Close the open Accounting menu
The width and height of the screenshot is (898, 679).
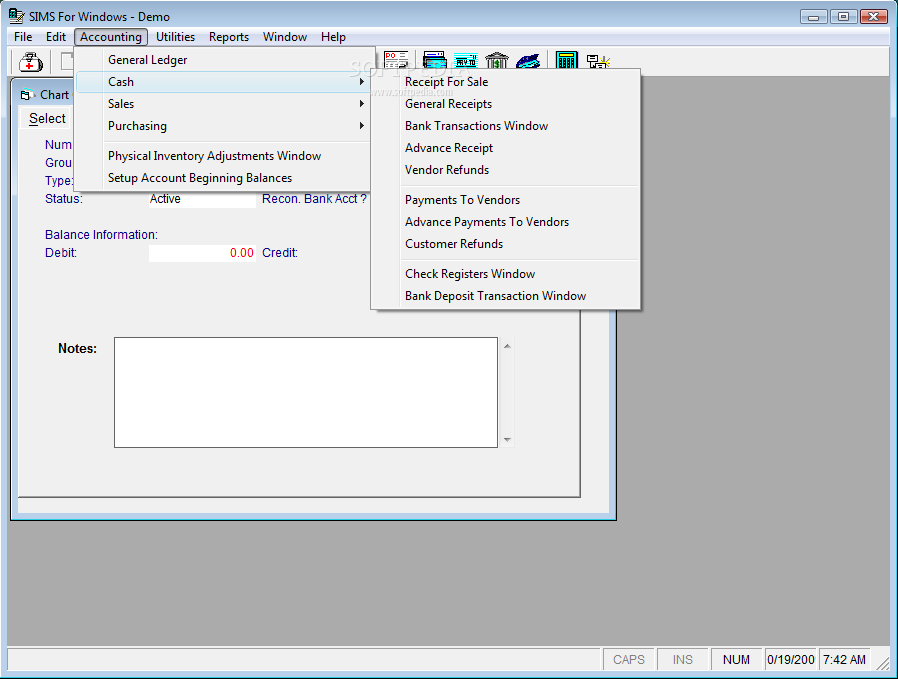(111, 37)
